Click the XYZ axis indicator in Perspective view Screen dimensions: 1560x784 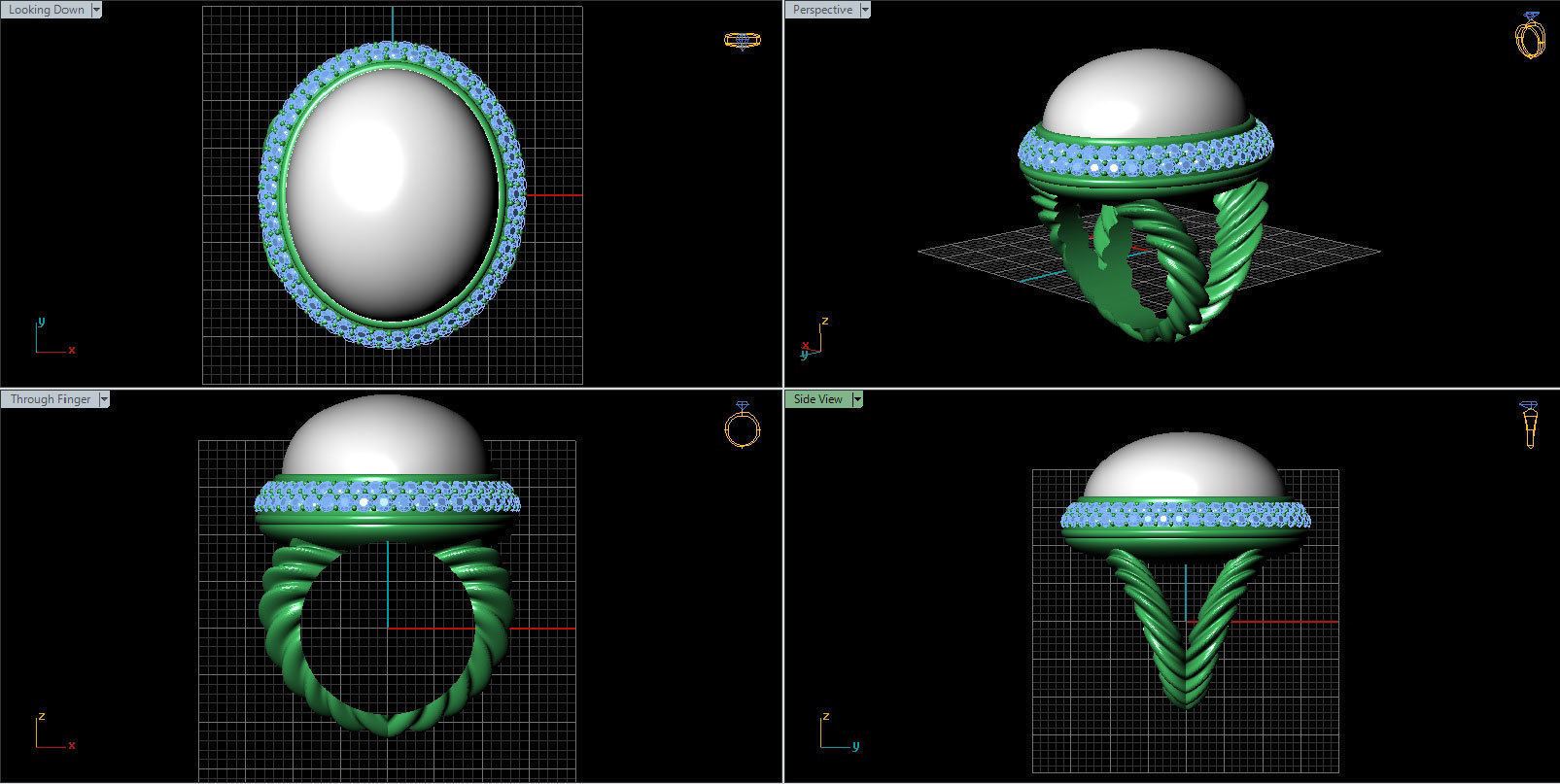click(x=815, y=337)
